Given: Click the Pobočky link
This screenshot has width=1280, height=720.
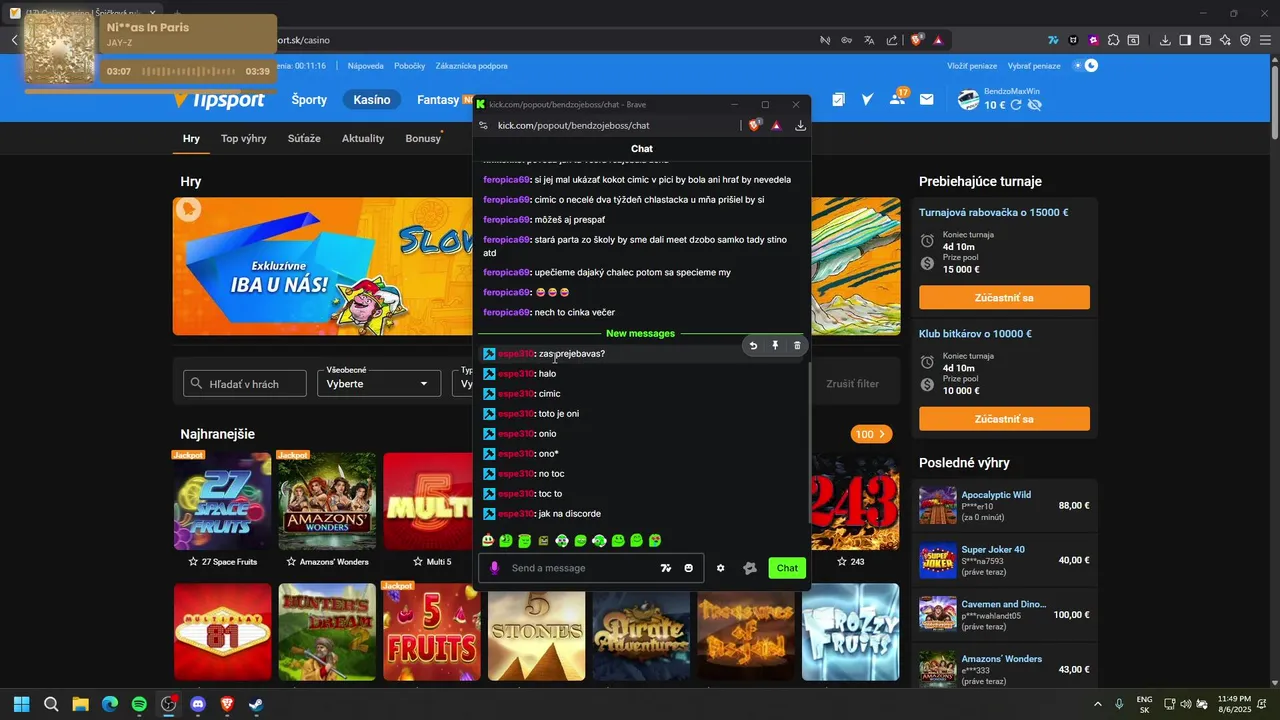Looking at the screenshot, I should [x=410, y=66].
